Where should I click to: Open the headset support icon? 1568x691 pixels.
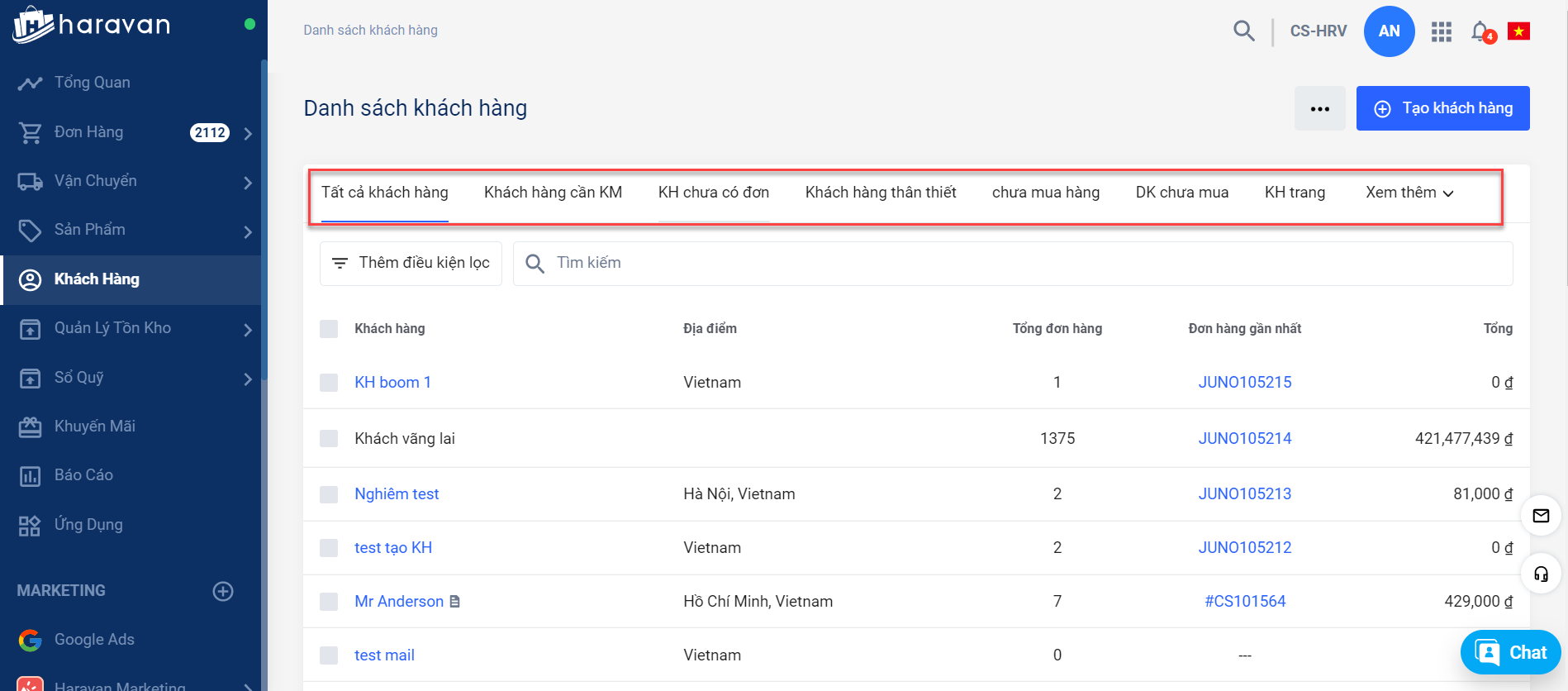1541,574
